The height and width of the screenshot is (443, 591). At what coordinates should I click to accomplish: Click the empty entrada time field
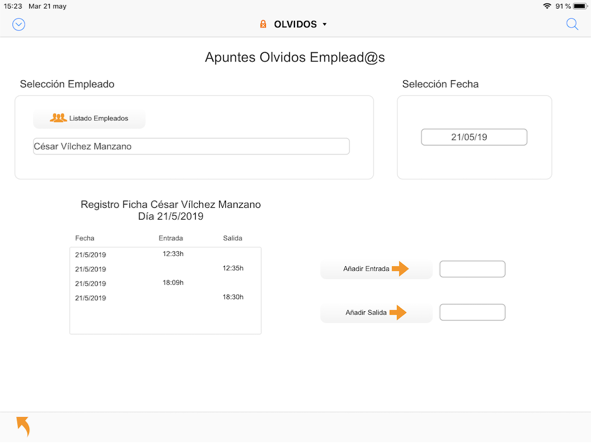click(x=472, y=269)
